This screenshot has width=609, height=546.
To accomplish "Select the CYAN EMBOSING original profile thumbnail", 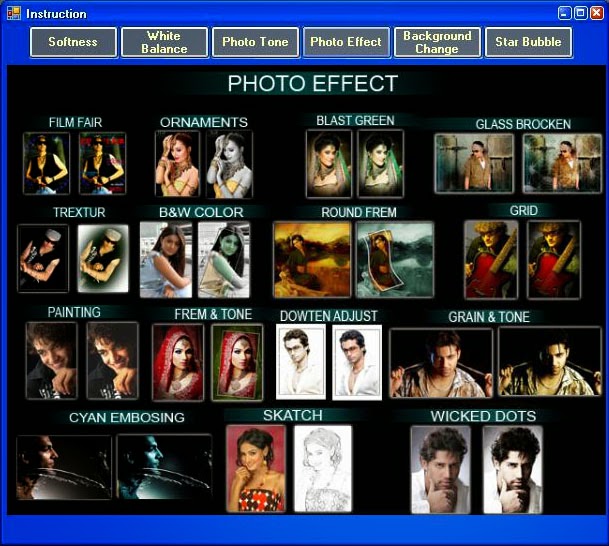I will (64, 468).
